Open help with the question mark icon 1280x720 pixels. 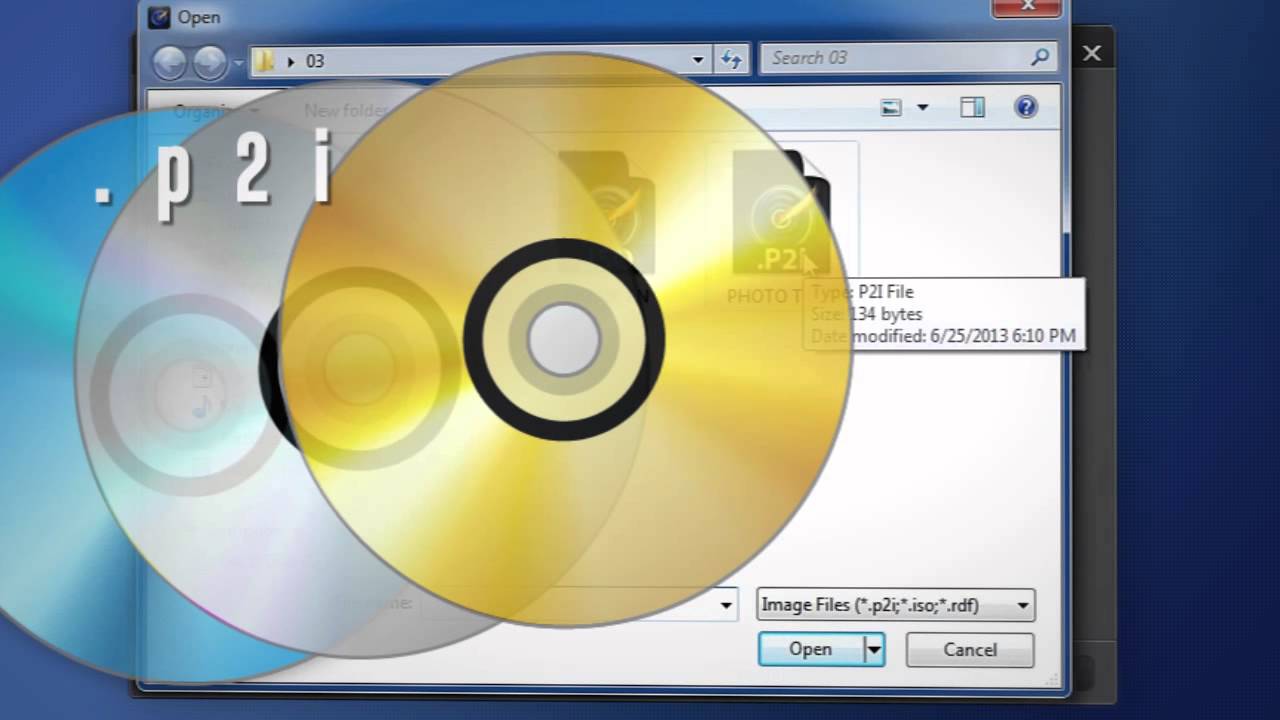(1026, 107)
